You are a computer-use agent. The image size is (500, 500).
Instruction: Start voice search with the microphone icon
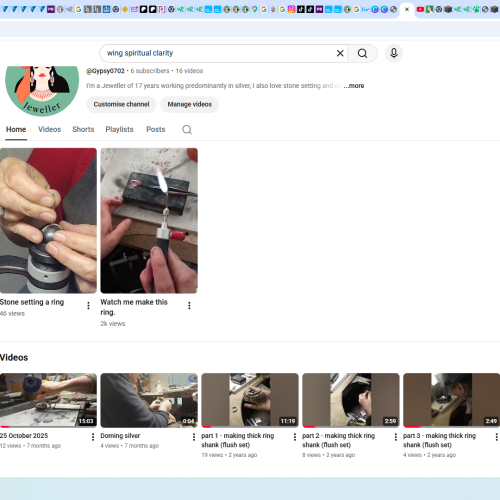394,53
